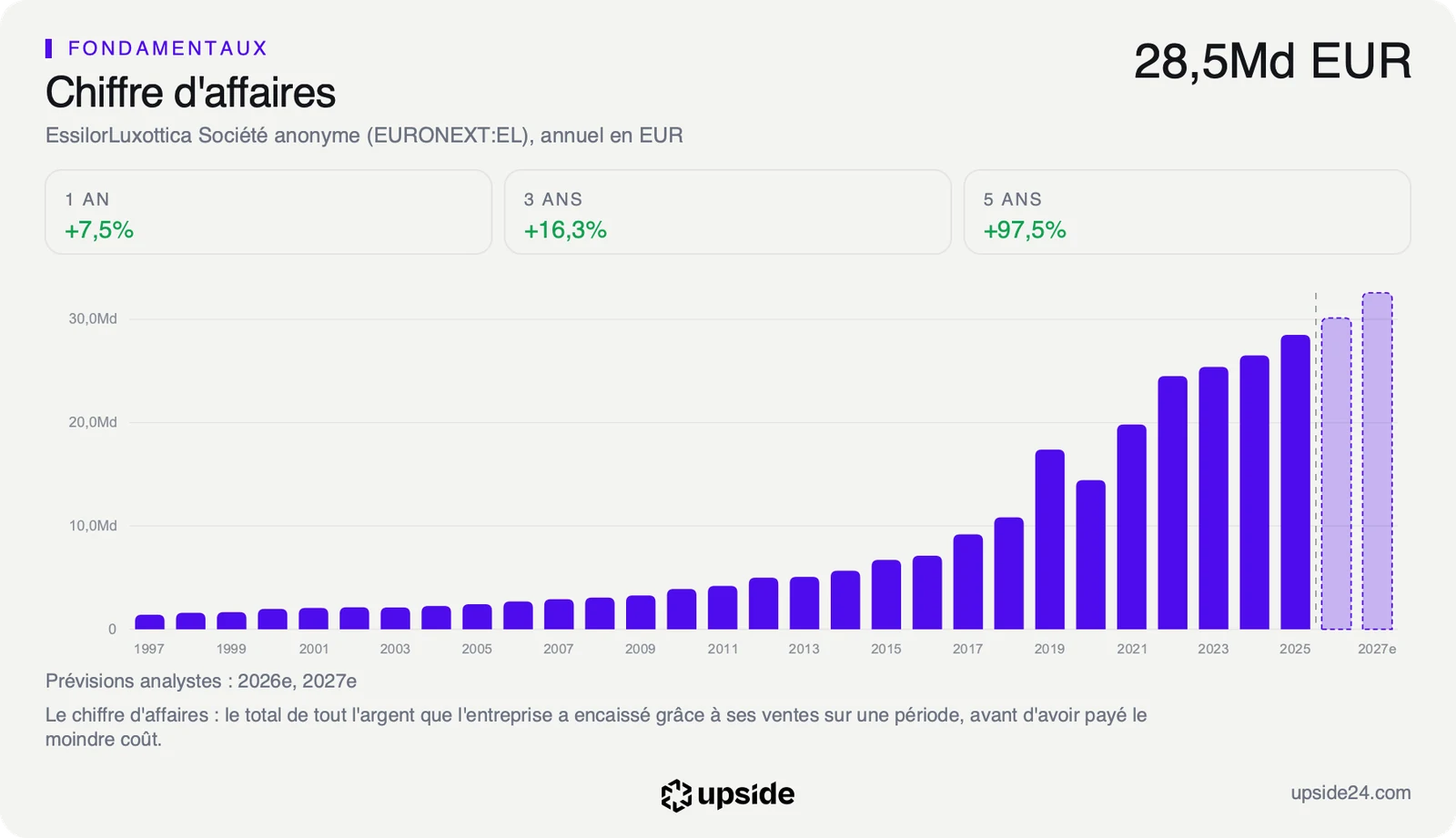Click the 30,0Md axis label

93,318
